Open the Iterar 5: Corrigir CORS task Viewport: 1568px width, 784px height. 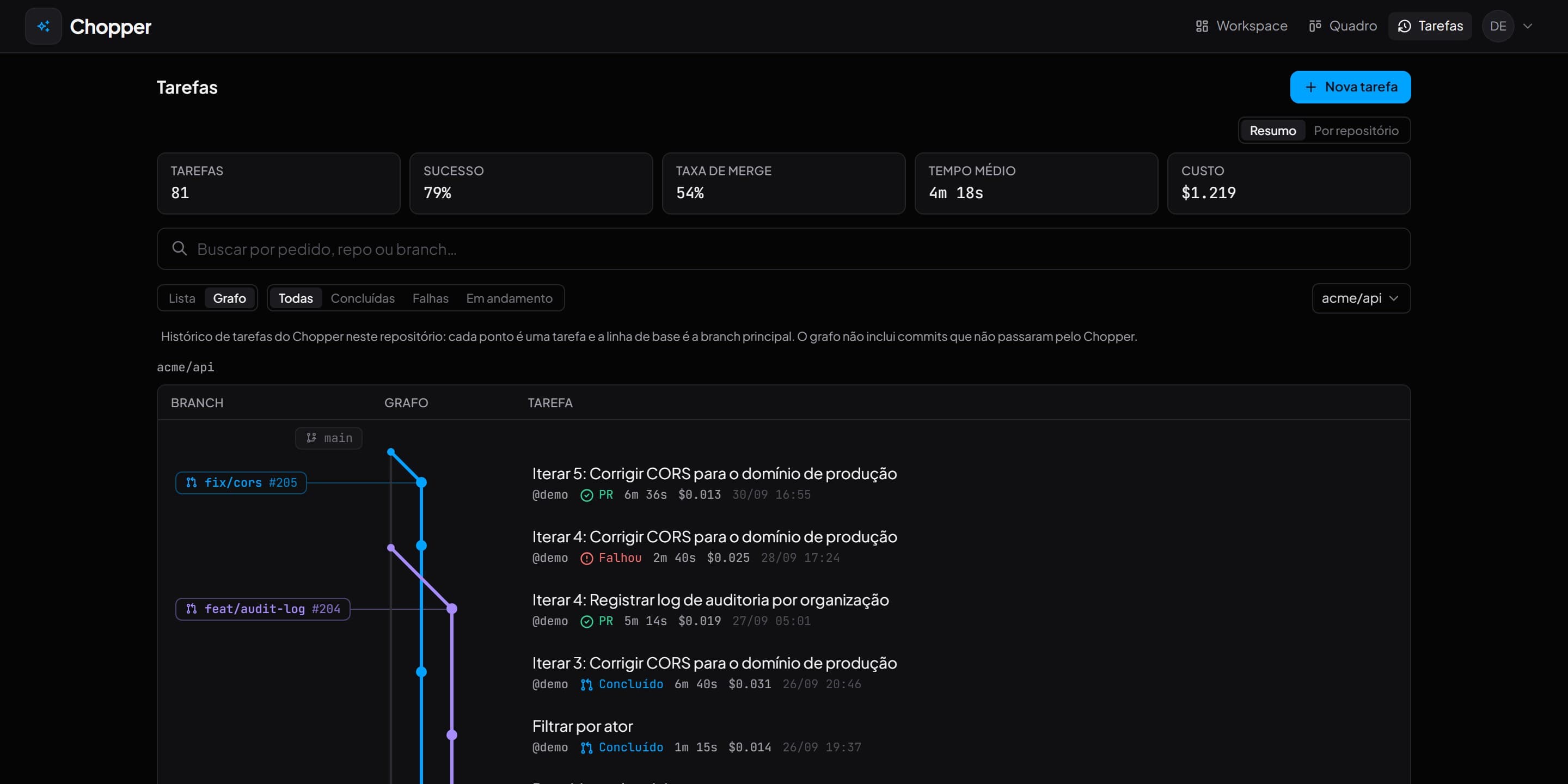click(x=715, y=474)
